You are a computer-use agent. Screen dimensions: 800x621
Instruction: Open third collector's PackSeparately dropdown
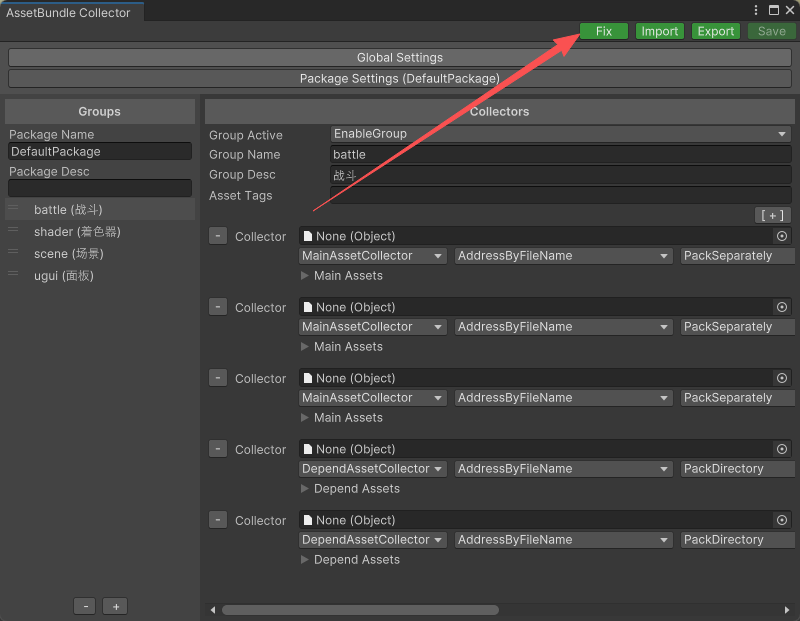click(x=738, y=398)
